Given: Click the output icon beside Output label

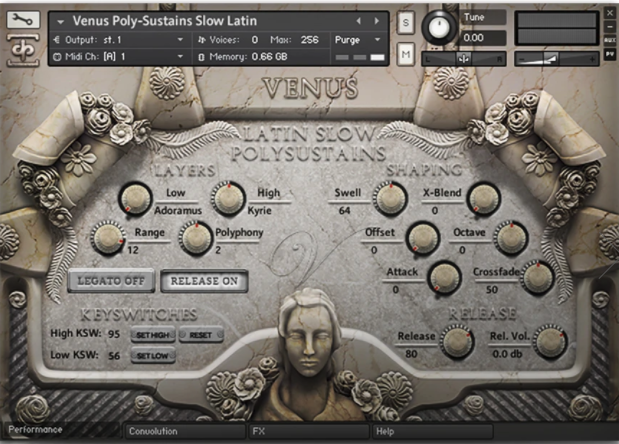Looking at the screenshot, I should tap(56, 40).
